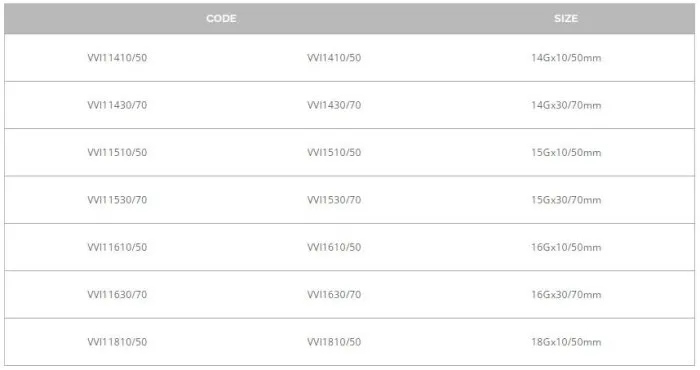The height and width of the screenshot is (370, 700).
Task: Select code VVI11510/50
Action: (x=117, y=152)
